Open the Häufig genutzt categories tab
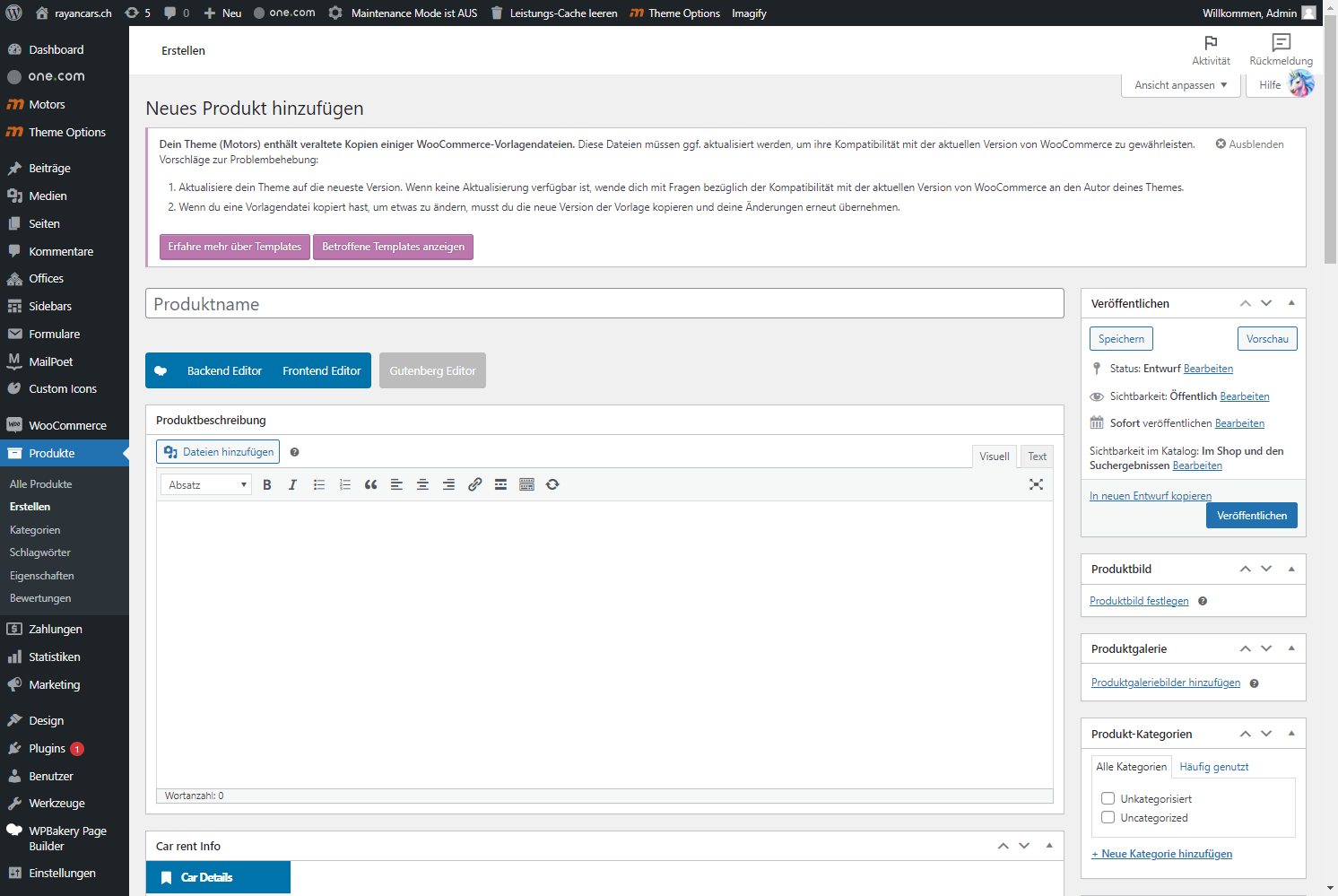The width and height of the screenshot is (1338, 896). coord(1214,767)
